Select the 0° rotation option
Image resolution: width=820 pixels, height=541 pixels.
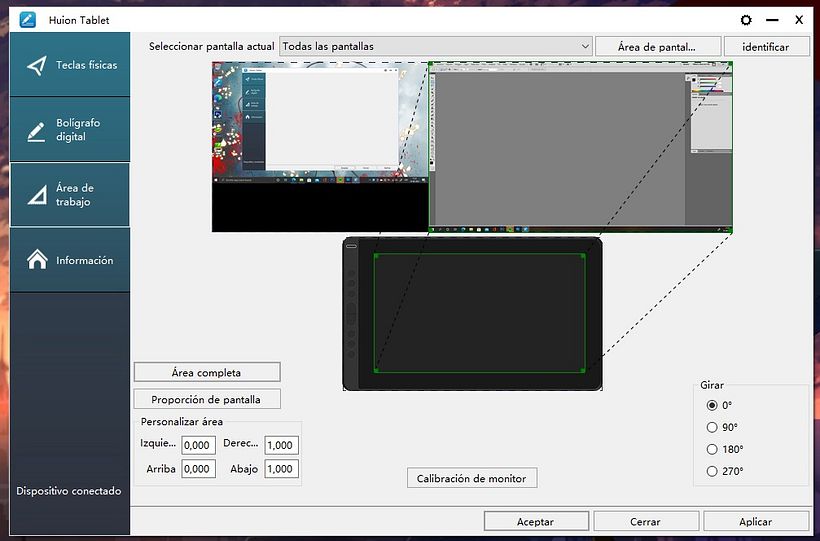pos(712,405)
